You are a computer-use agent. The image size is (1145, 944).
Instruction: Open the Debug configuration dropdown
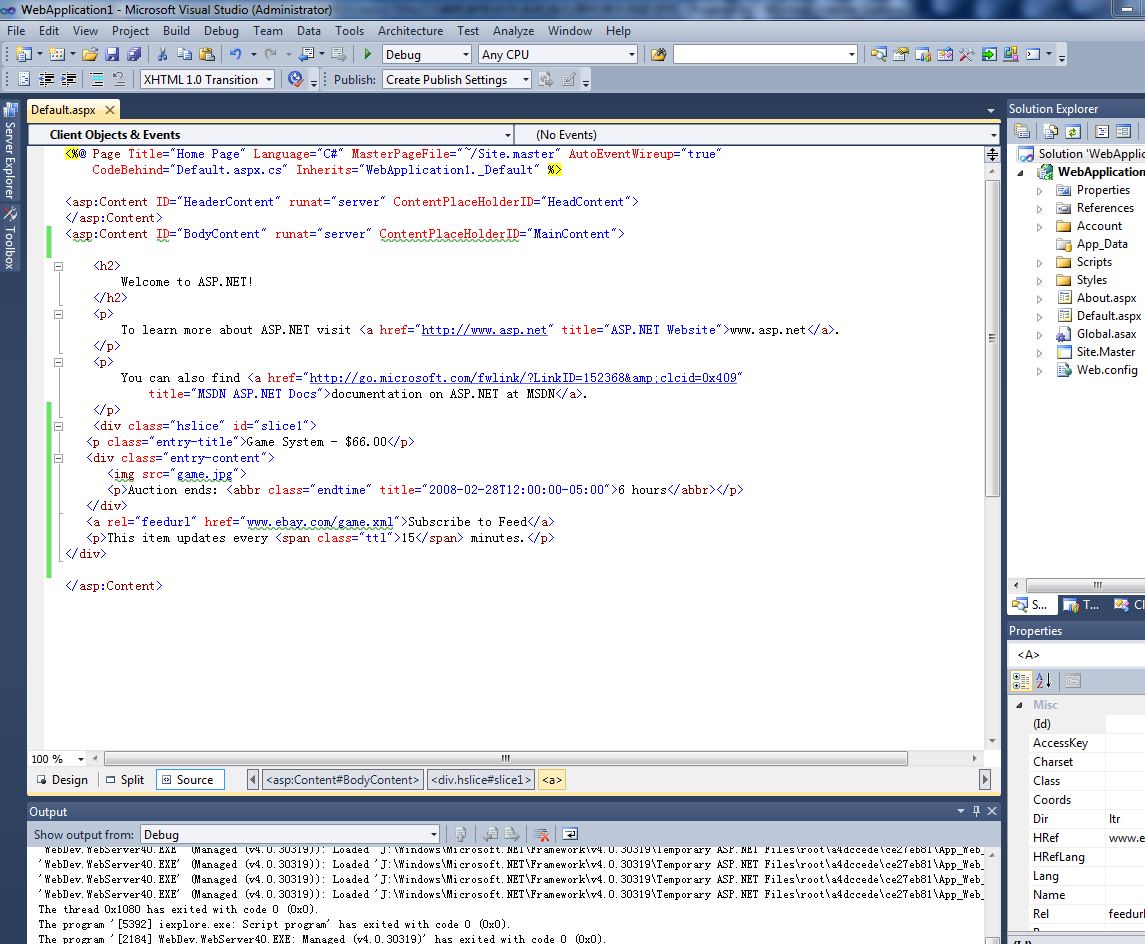(x=465, y=55)
